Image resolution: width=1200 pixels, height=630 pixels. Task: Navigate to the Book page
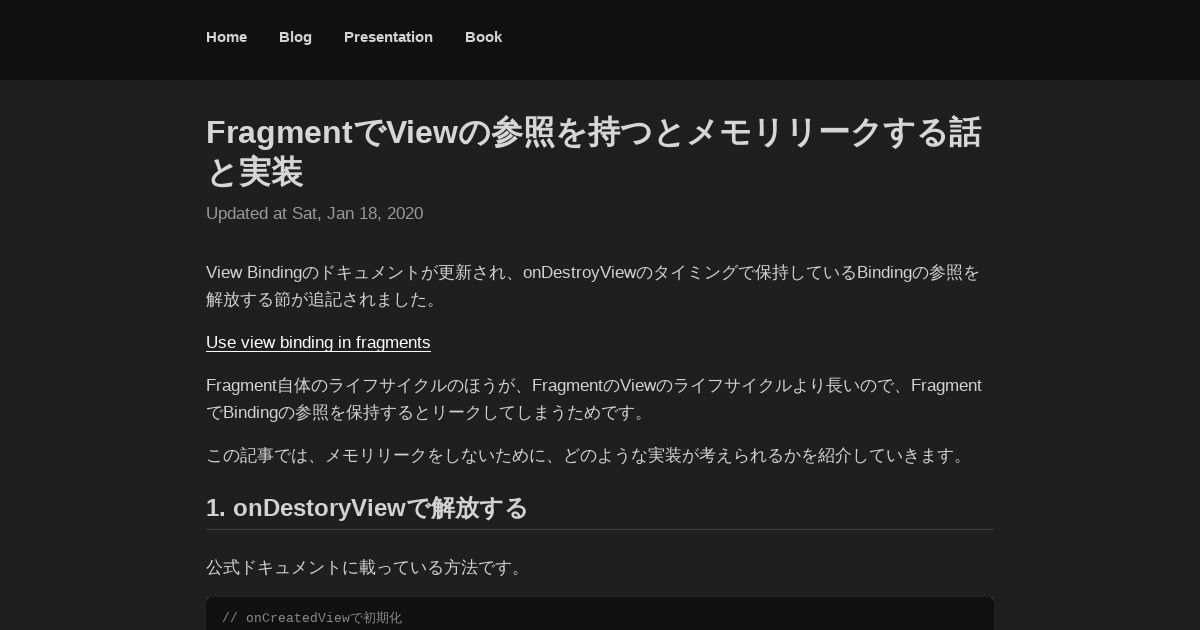483,37
